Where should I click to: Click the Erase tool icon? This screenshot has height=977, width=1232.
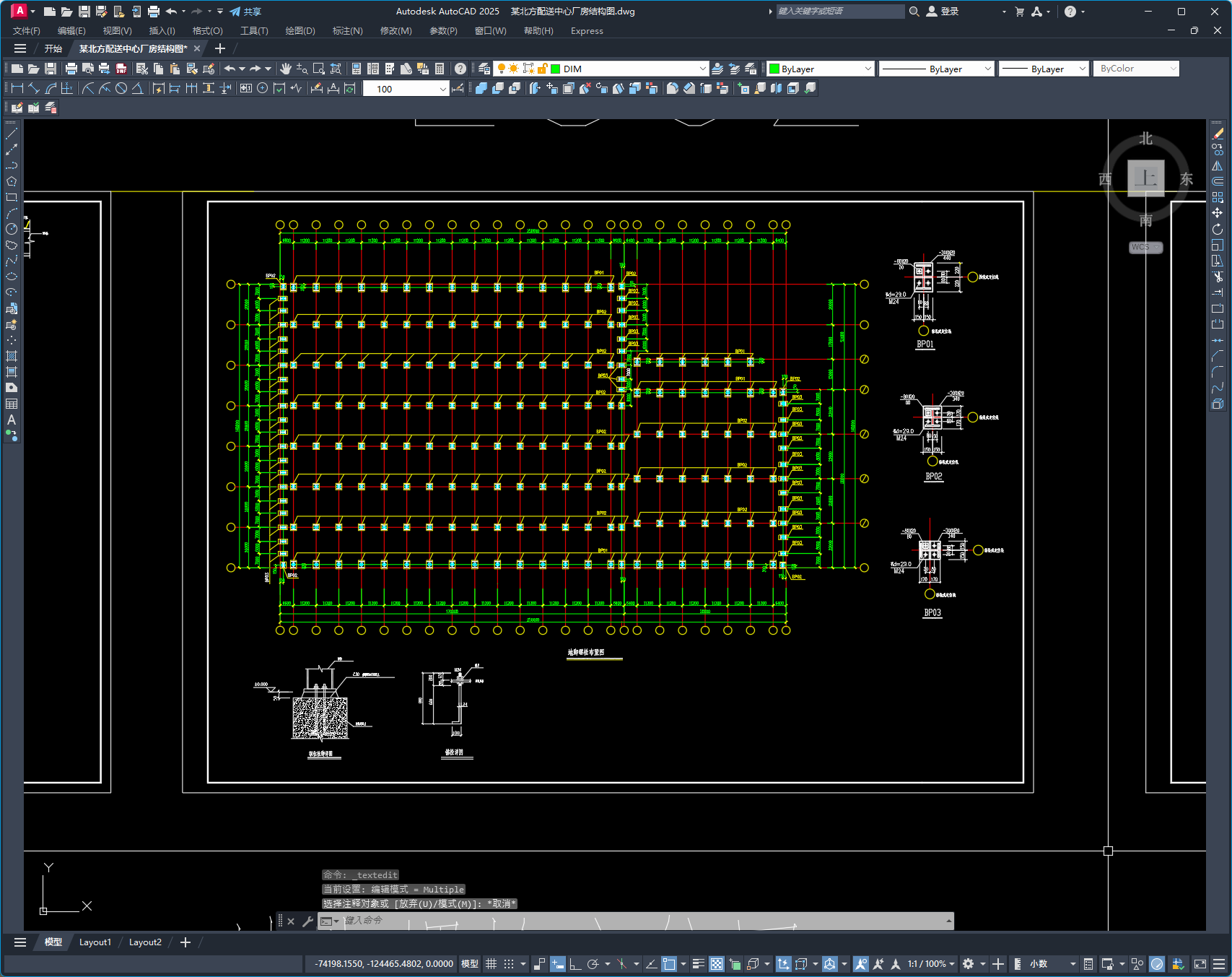[1218, 134]
